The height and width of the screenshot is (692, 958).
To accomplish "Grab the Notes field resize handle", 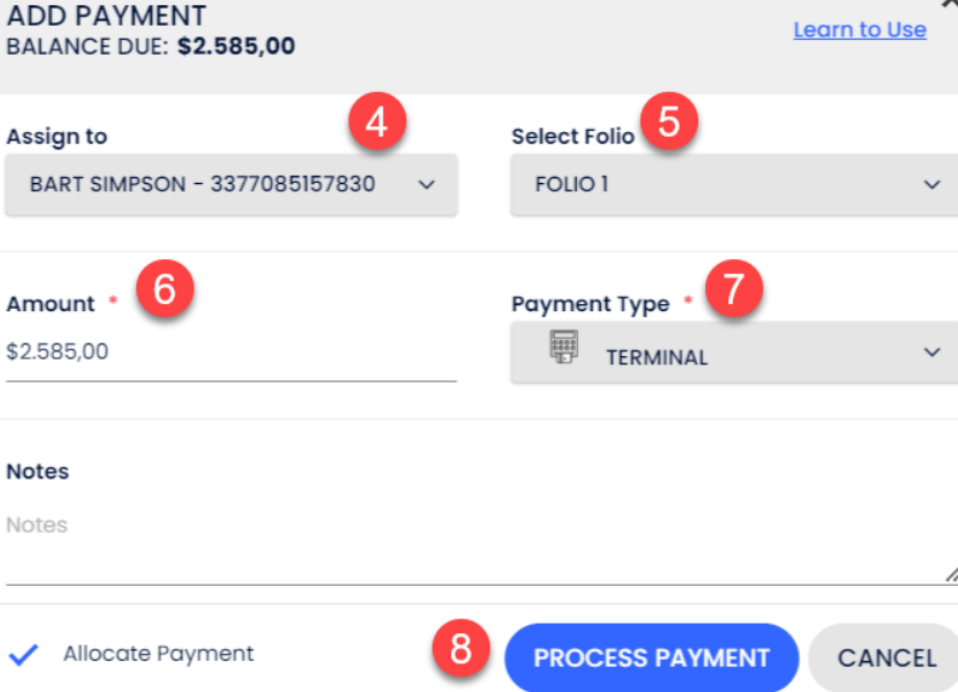I will coord(950,574).
